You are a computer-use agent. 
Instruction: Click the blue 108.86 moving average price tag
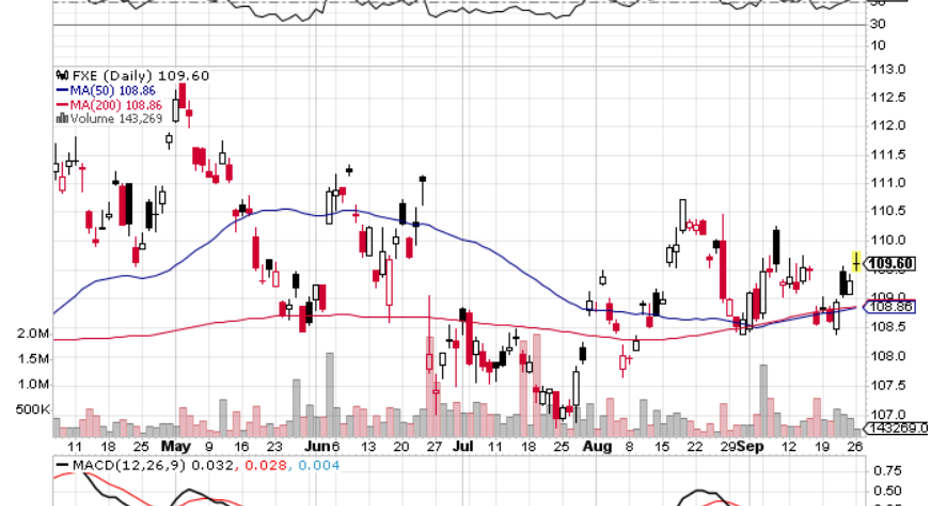(x=890, y=306)
